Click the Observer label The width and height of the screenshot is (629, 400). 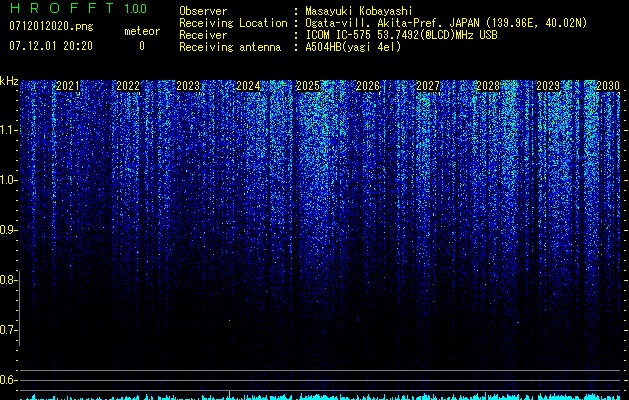(203, 11)
